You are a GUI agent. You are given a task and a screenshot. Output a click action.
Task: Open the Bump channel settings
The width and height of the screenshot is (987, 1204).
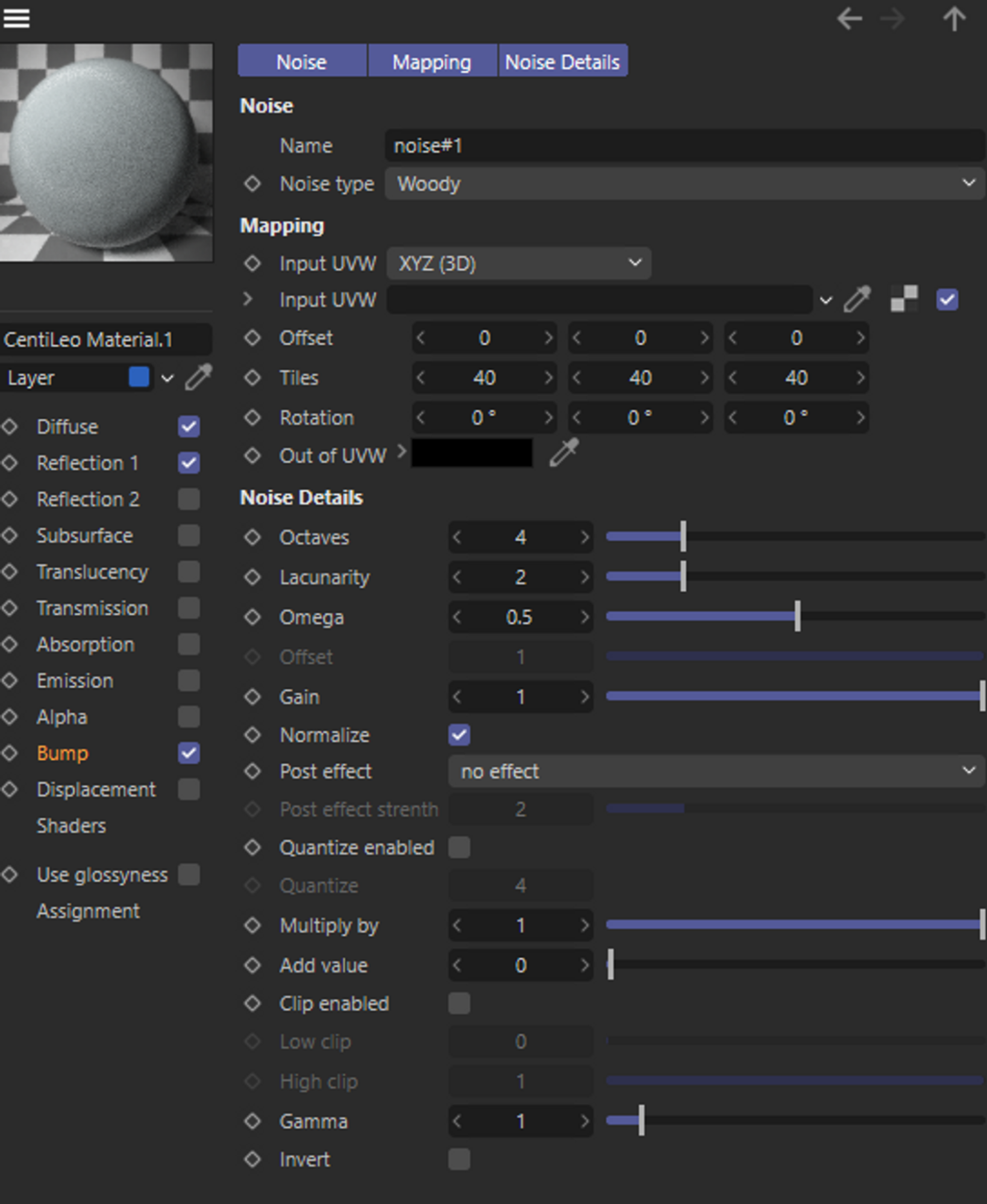[x=63, y=753]
